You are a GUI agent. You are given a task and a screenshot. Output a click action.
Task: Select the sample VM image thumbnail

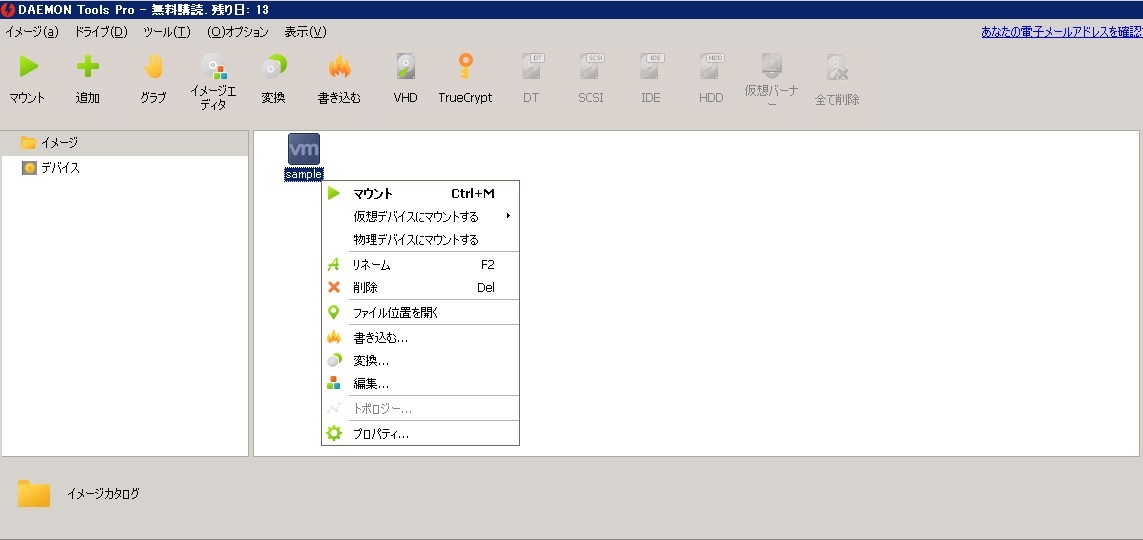tap(304, 149)
